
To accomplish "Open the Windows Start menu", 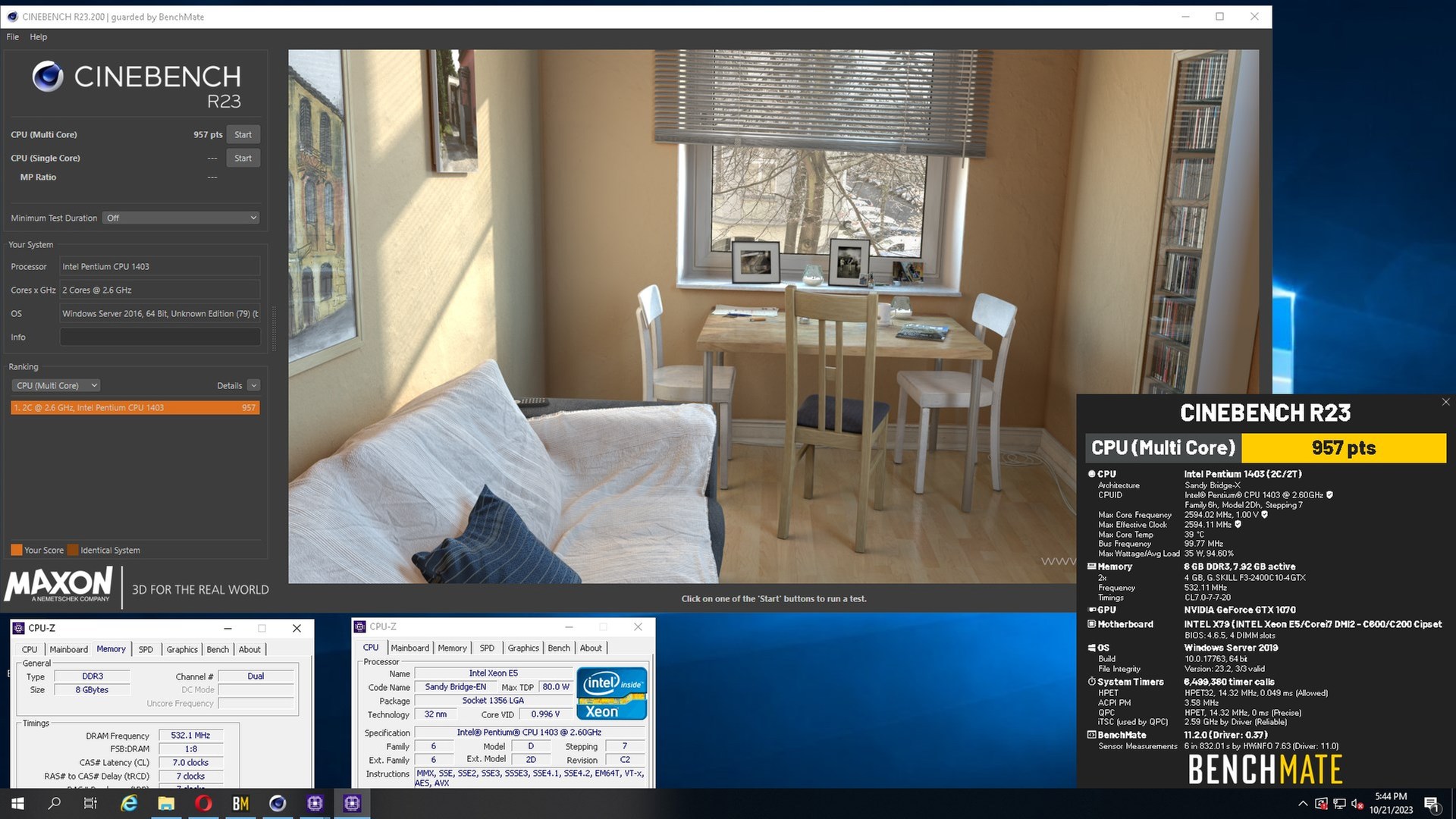I will click(17, 803).
